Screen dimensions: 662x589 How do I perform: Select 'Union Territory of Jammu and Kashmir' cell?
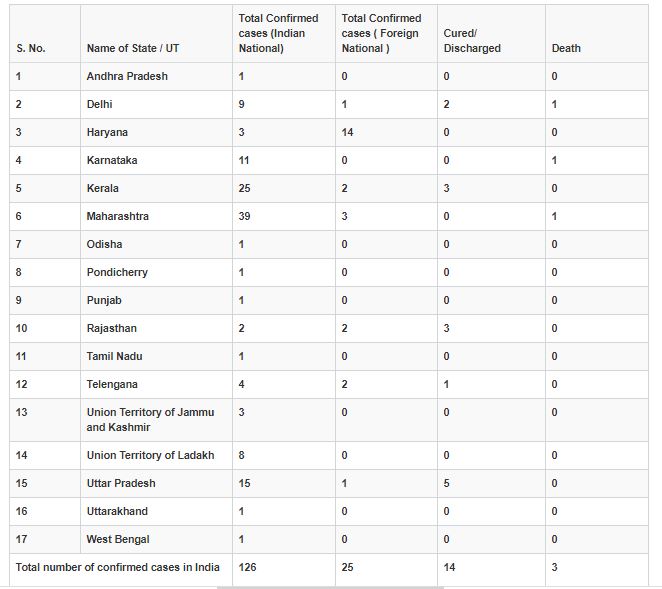click(150, 419)
